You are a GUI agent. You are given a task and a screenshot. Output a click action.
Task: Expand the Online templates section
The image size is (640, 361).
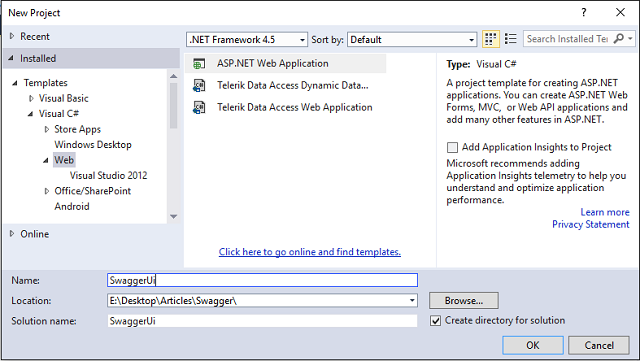click(x=12, y=234)
